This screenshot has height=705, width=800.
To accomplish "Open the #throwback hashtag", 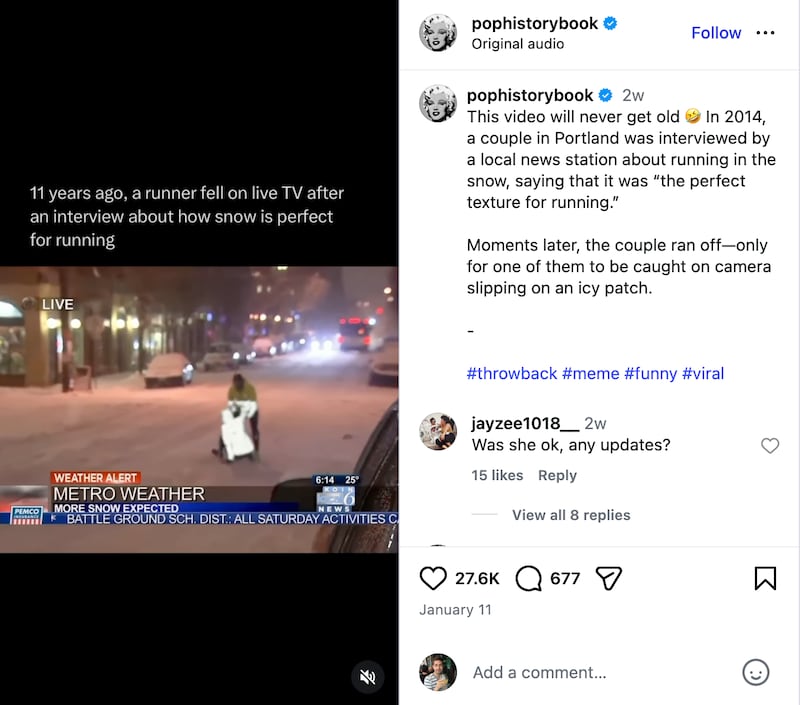I will click(x=511, y=373).
